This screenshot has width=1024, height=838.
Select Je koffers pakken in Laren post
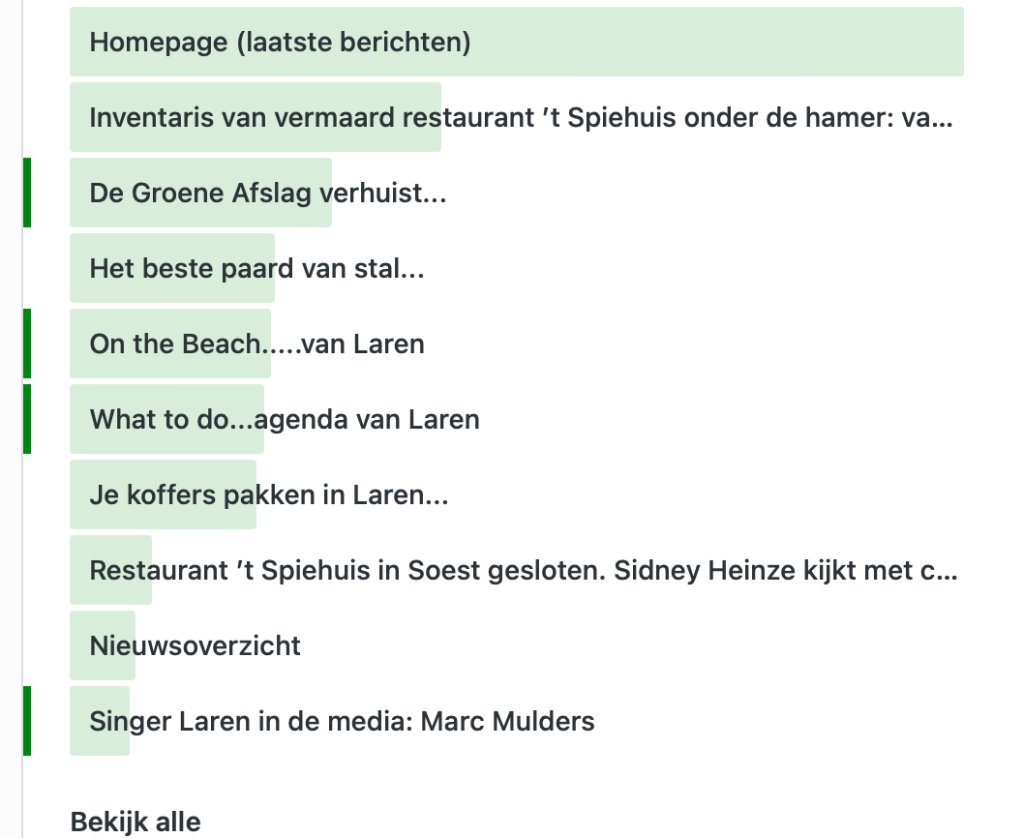(x=268, y=496)
